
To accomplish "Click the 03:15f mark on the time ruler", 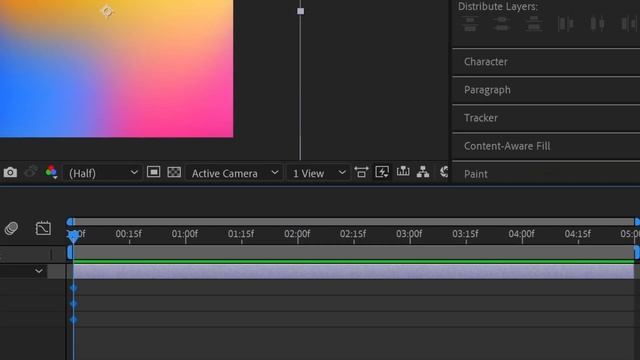I will pos(465,234).
